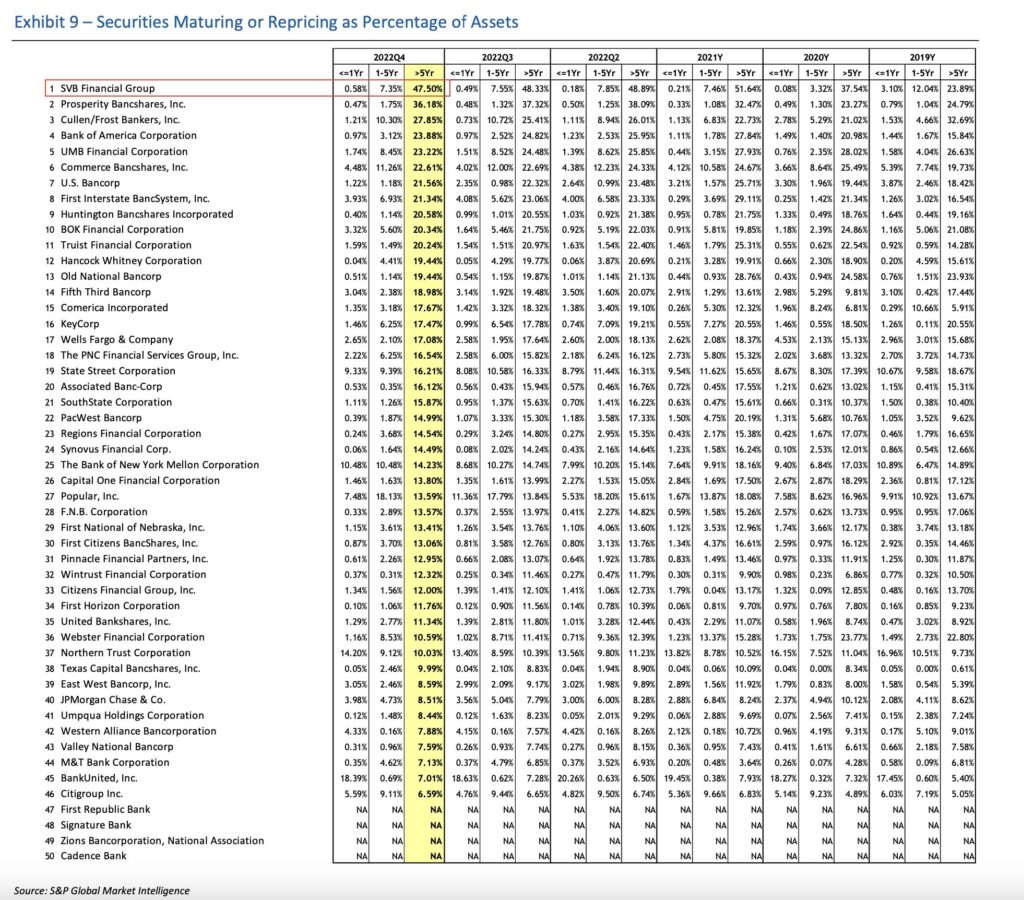The image size is (1024, 900).
Task: Select Commerce Bancshares, Inc. row label
Action: coord(124,167)
